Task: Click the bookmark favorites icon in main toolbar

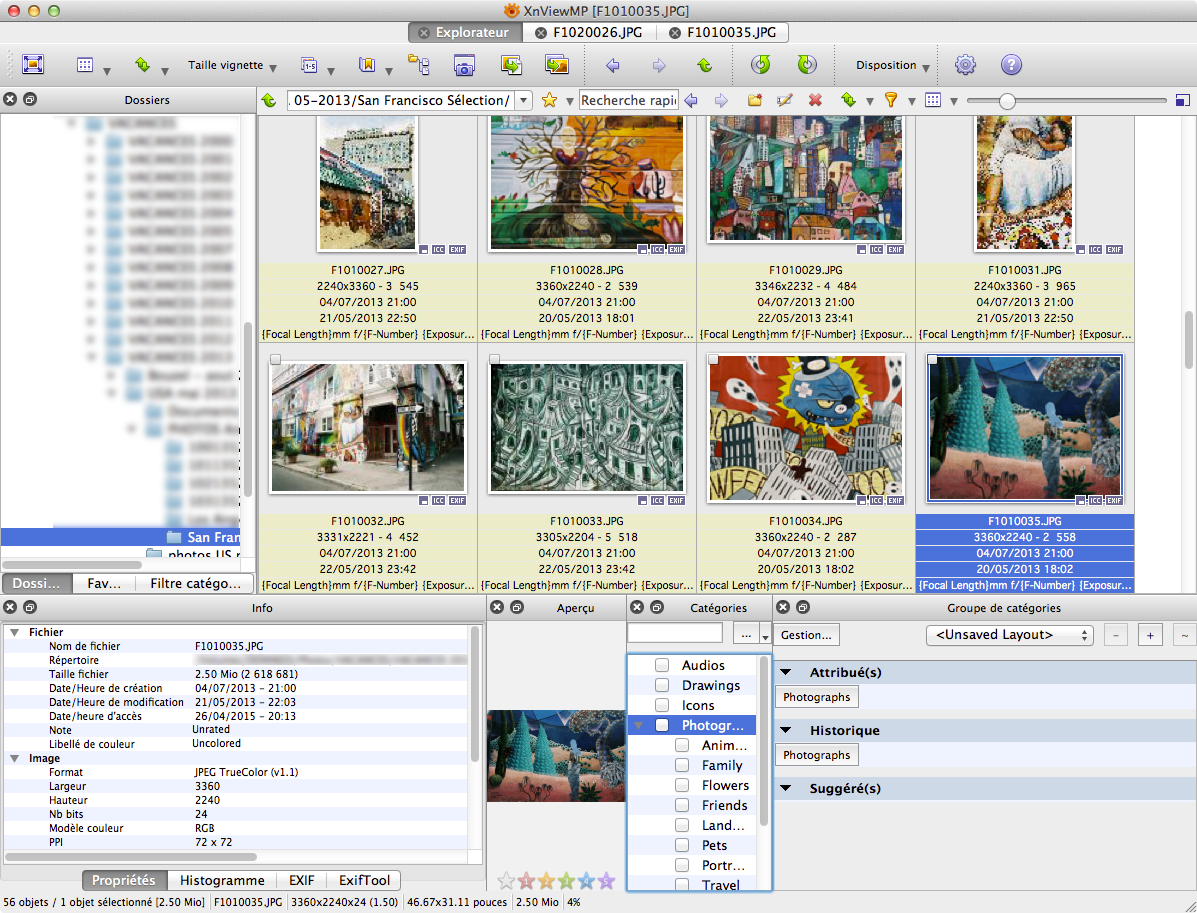Action: [367, 65]
